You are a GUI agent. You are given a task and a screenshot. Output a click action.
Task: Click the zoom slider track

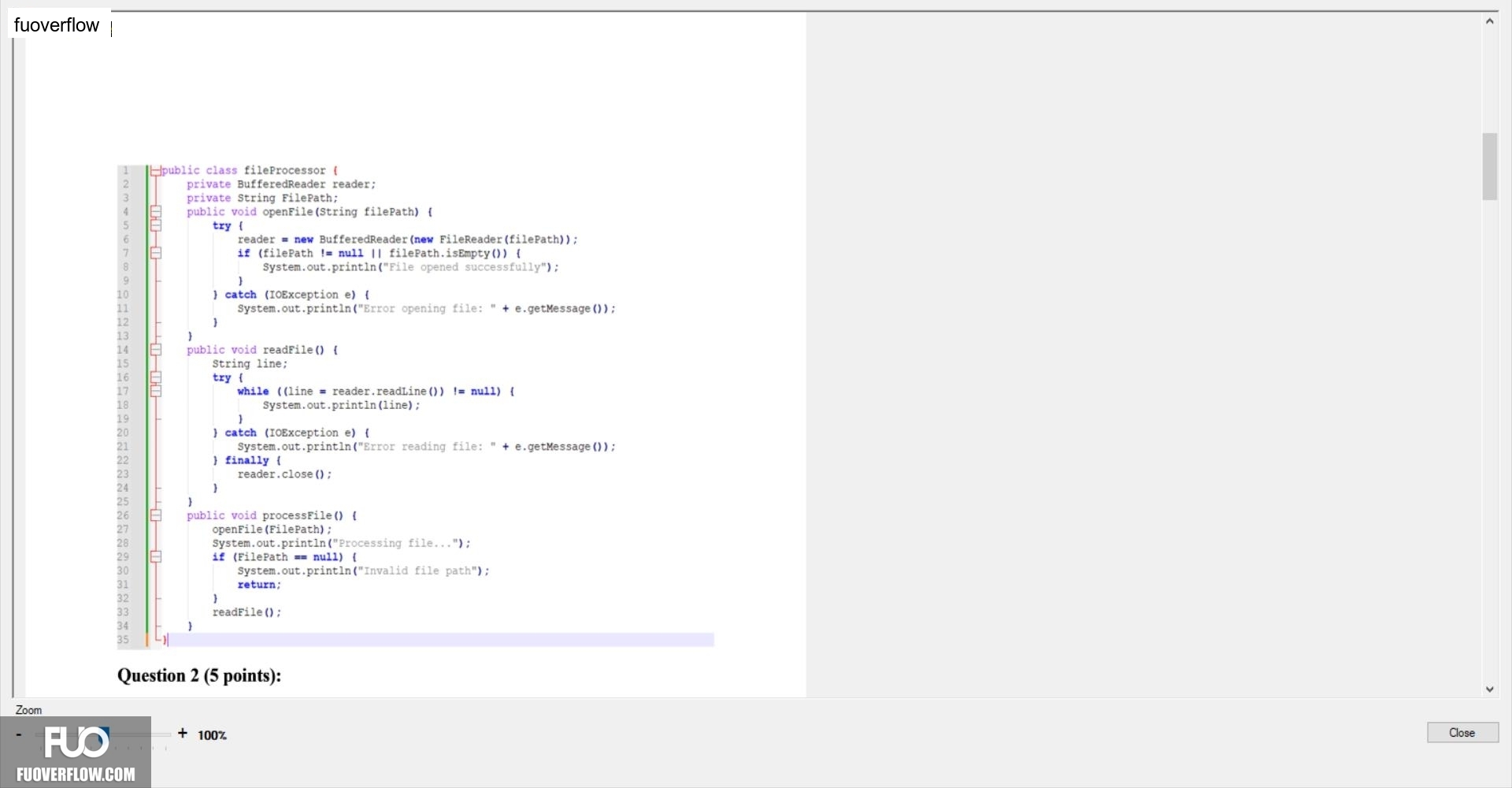(102, 734)
